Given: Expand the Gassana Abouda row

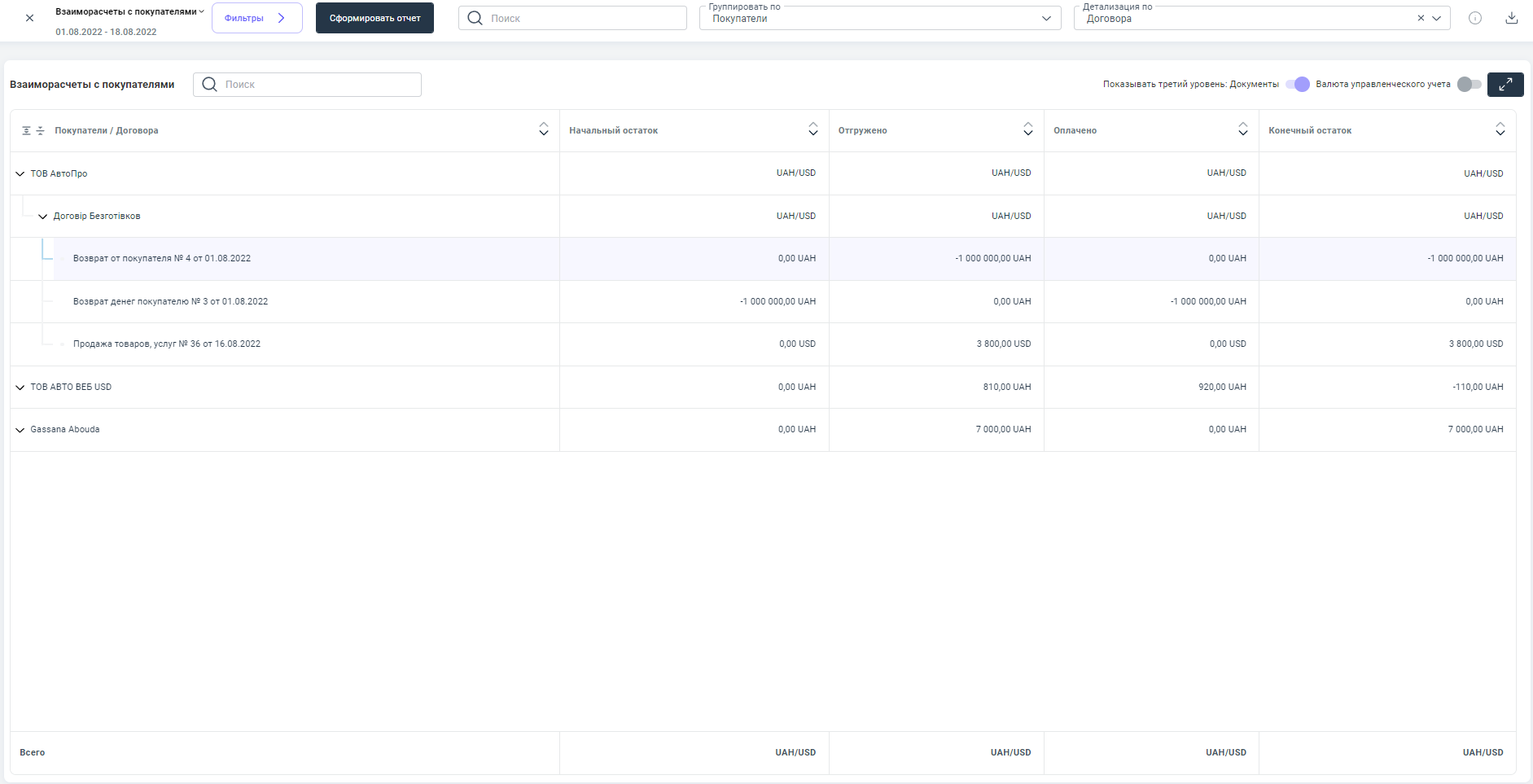Looking at the screenshot, I should 20,430.
